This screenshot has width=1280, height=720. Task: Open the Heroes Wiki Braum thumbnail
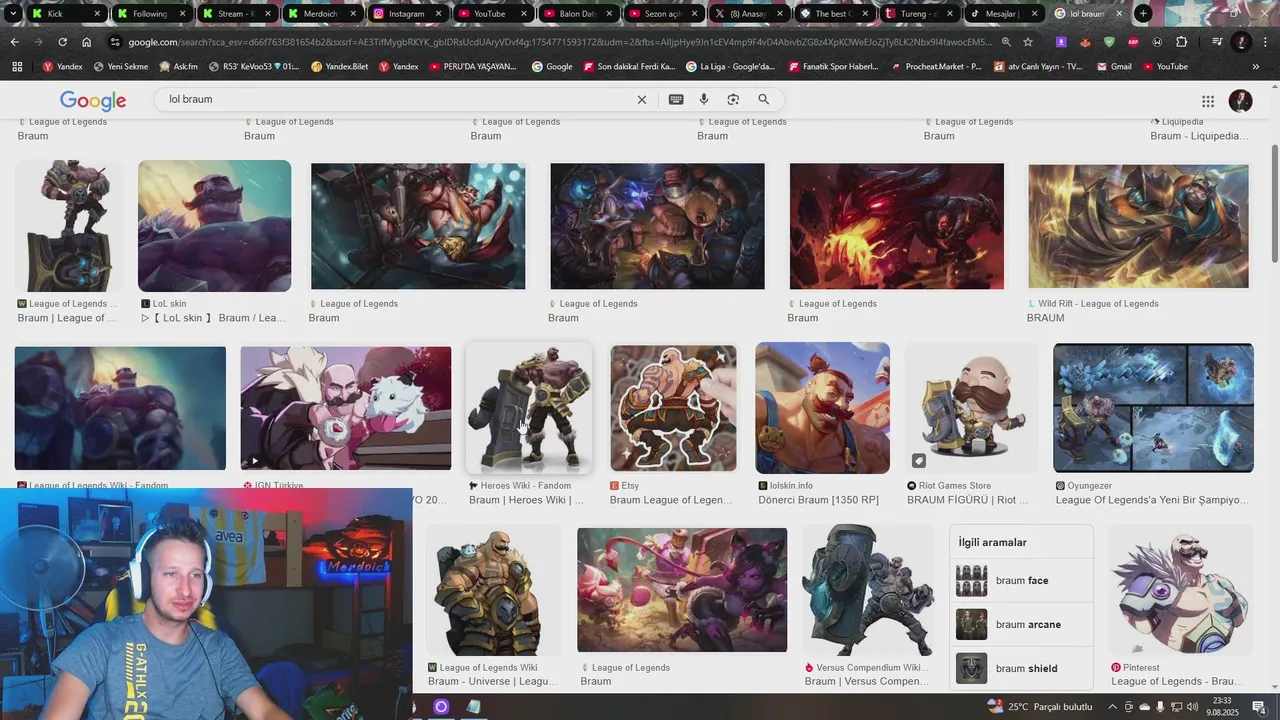coord(529,408)
